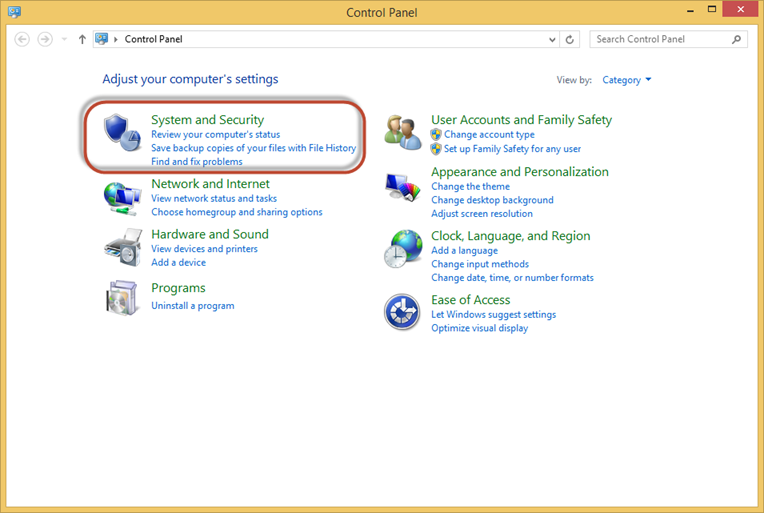Click Change desktop background
Image resolution: width=764 pixels, height=513 pixels.
[492, 200]
